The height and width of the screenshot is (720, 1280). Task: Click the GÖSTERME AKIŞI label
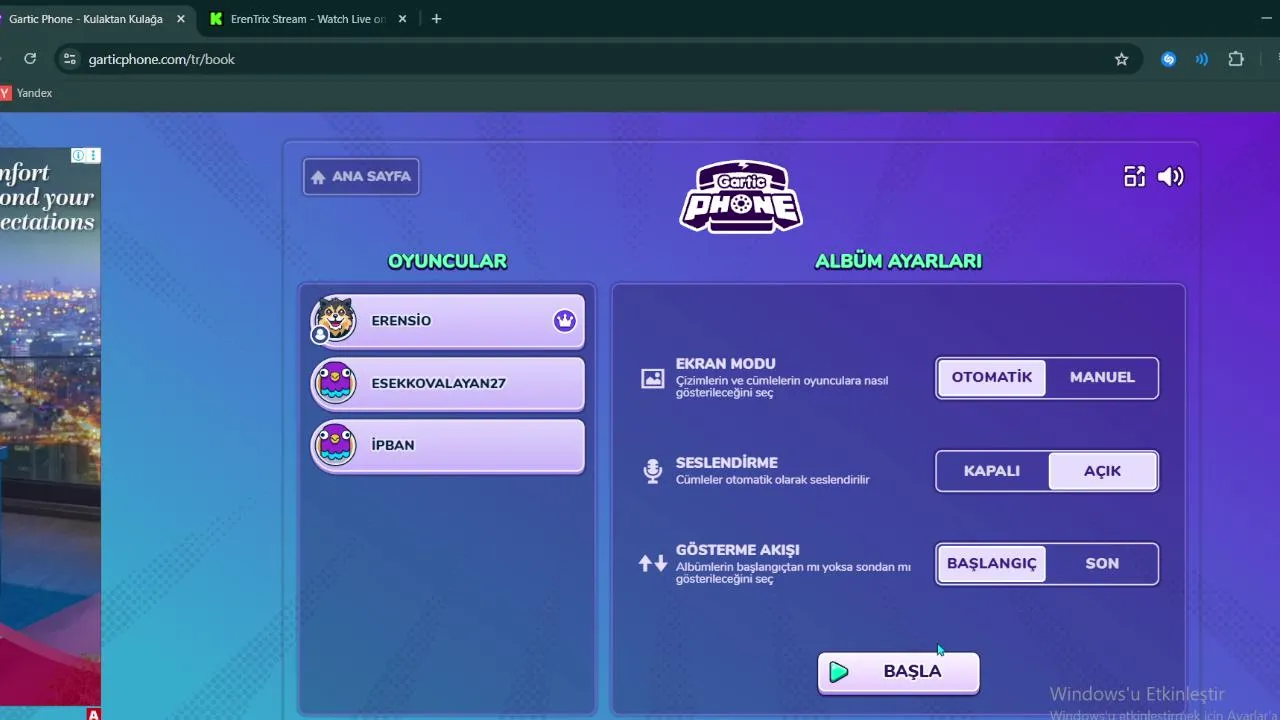click(738, 550)
